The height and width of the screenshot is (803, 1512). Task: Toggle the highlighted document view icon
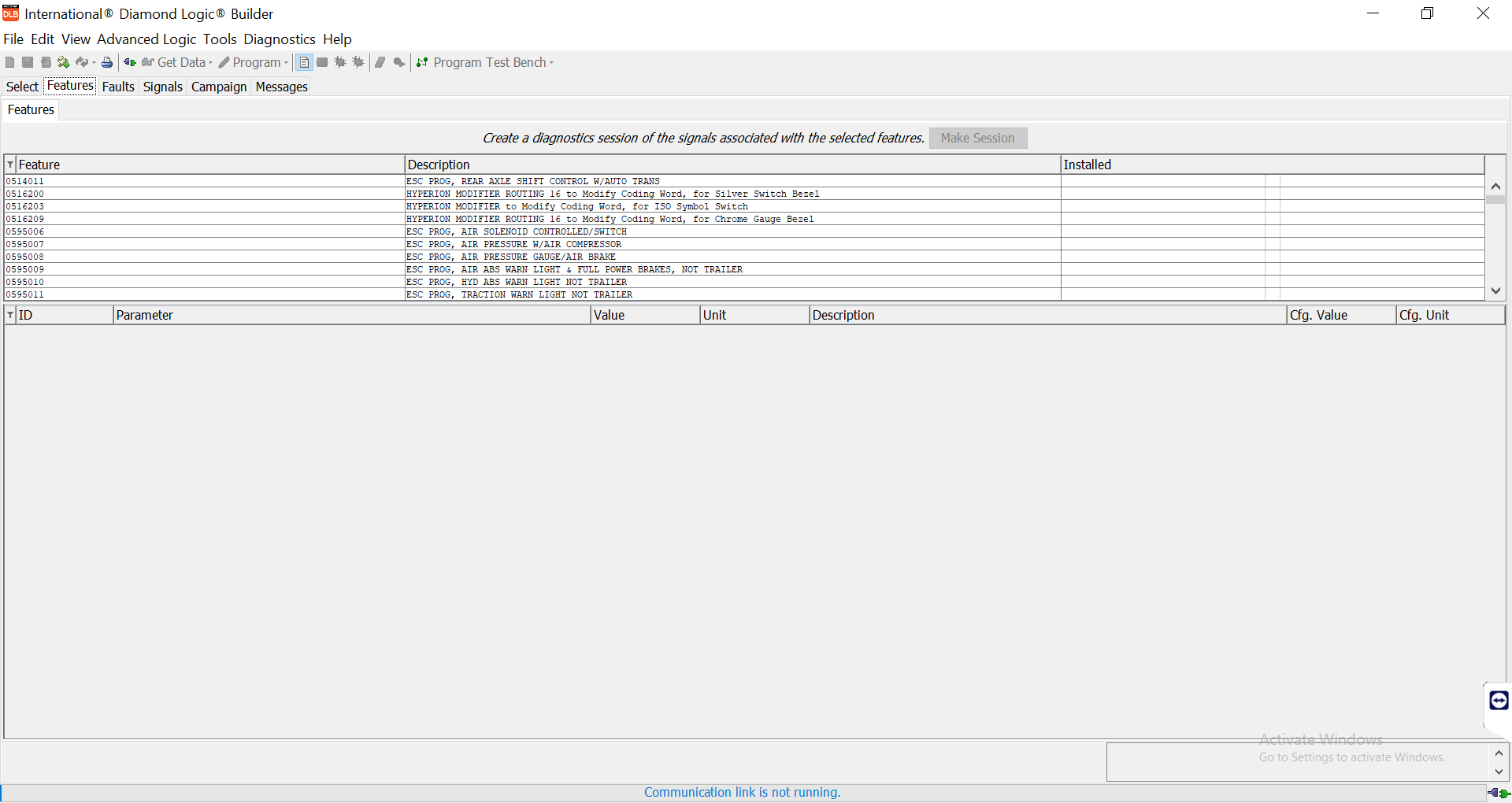click(x=304, y=62)
